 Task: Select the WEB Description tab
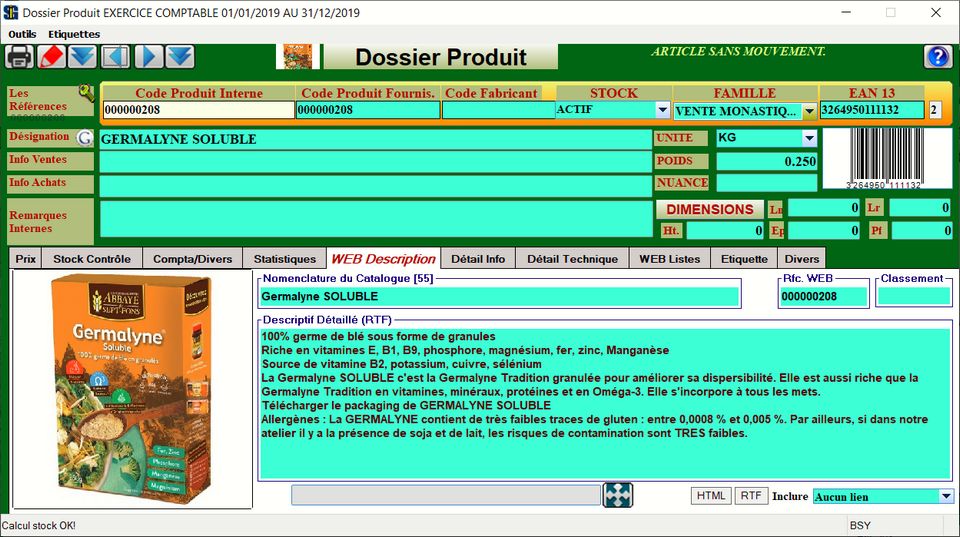click(383, 258)
